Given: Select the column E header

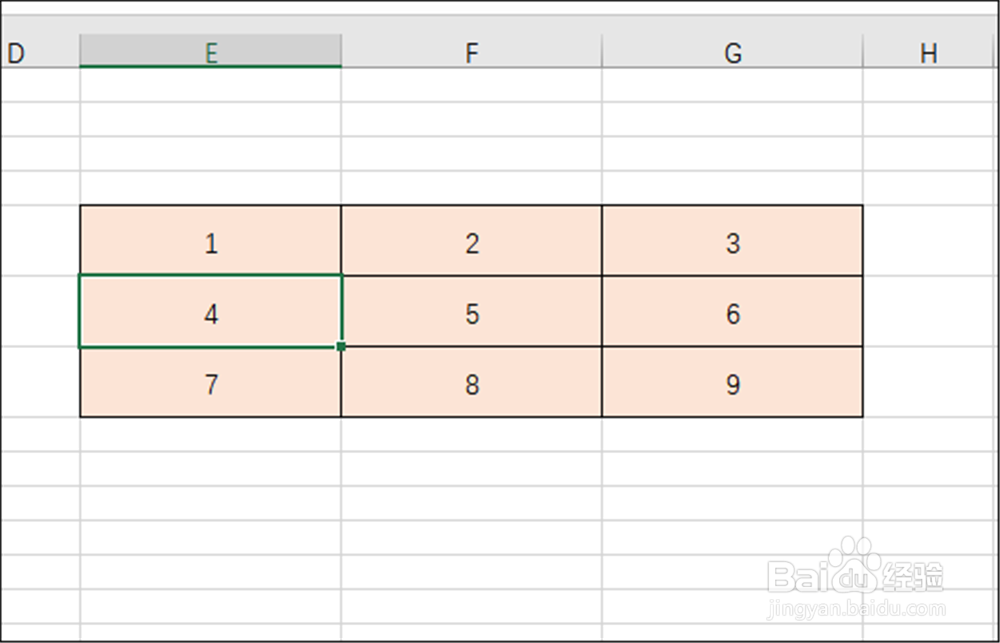Looking at the screenshot, I should click(x=210, y=53).
